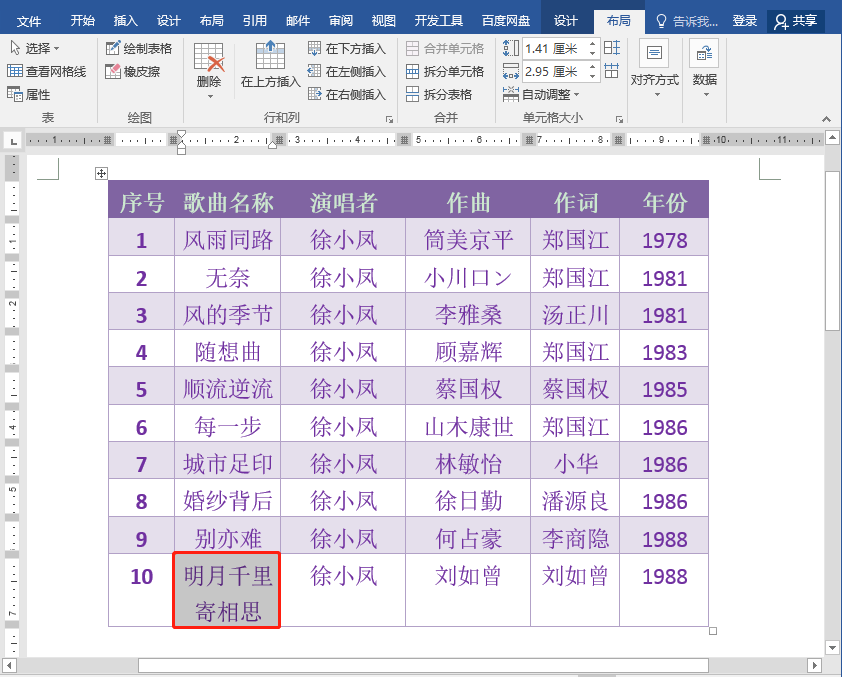Click the 告诉我 tell me search box
842x677 pixels.
coord(687,21)
